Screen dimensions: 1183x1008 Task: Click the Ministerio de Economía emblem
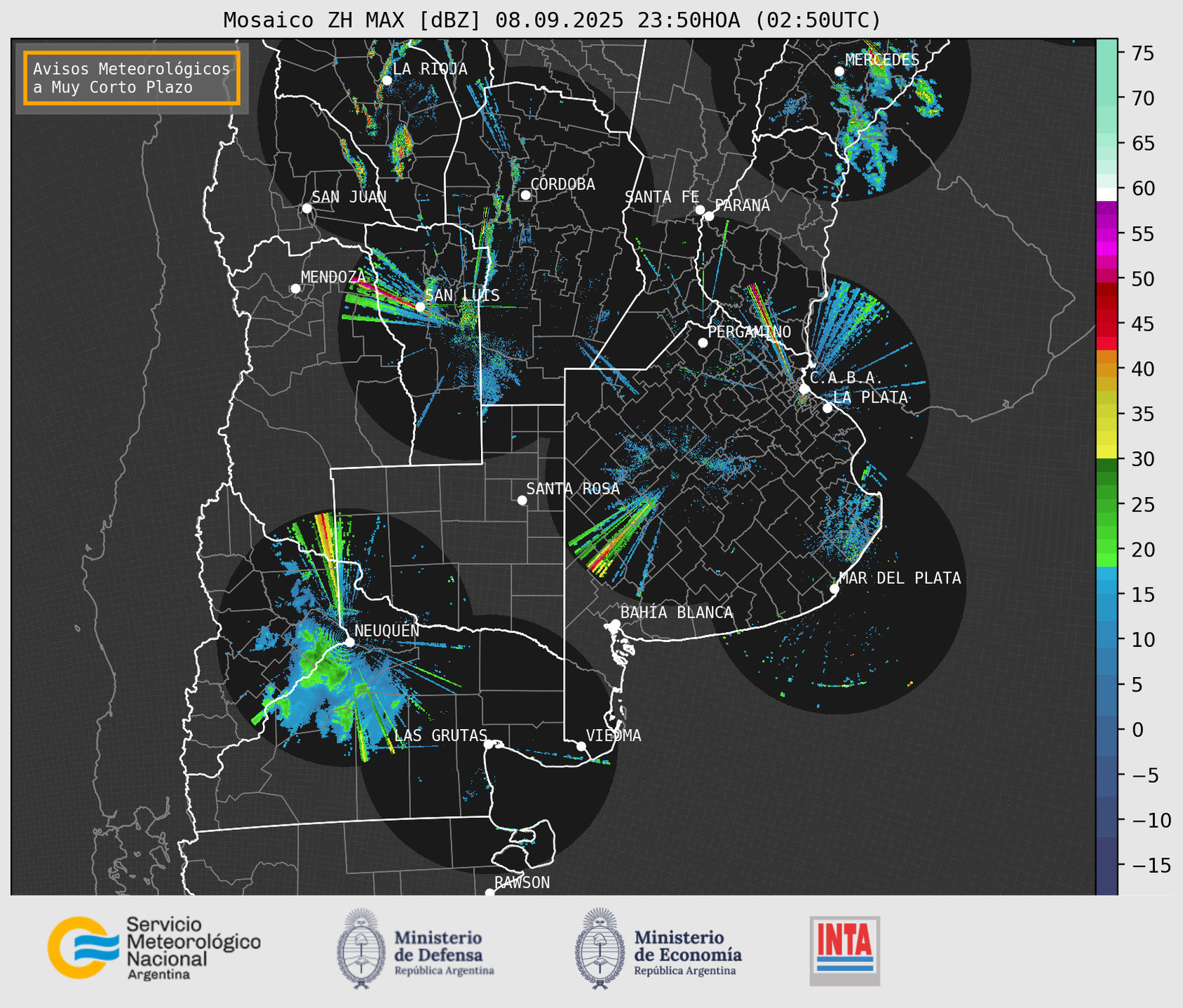click(x=600, y=948)
